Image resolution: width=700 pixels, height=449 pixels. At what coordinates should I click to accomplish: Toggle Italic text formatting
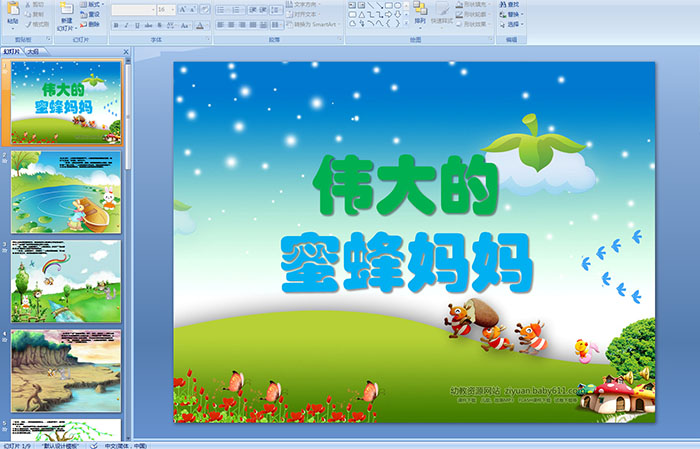[x=128, y=25]
